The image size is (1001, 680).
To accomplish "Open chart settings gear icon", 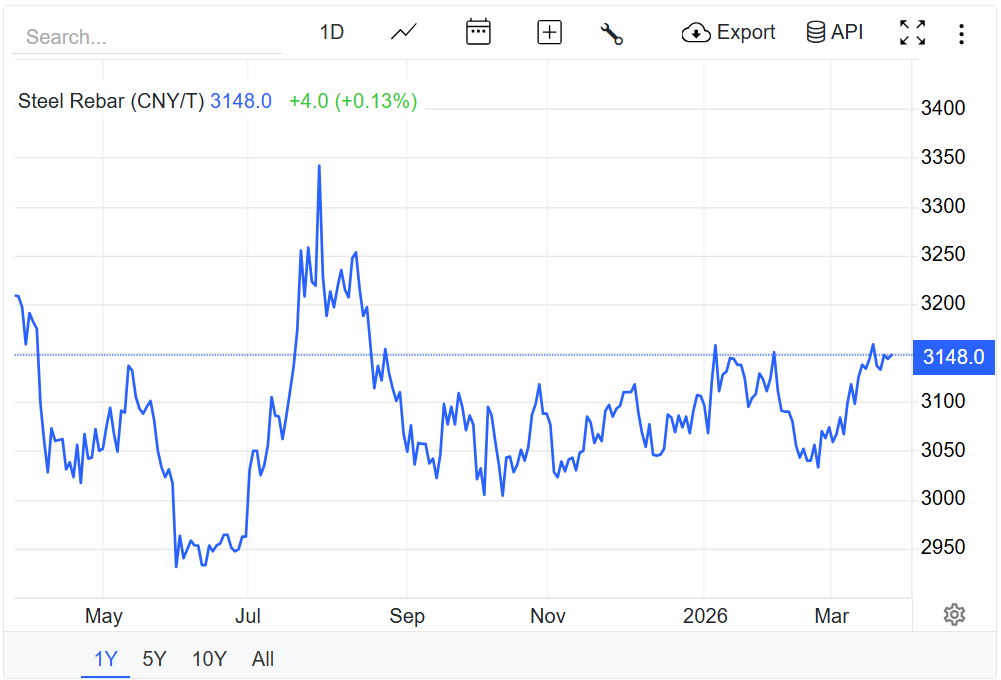I will (x=954, y=615).
